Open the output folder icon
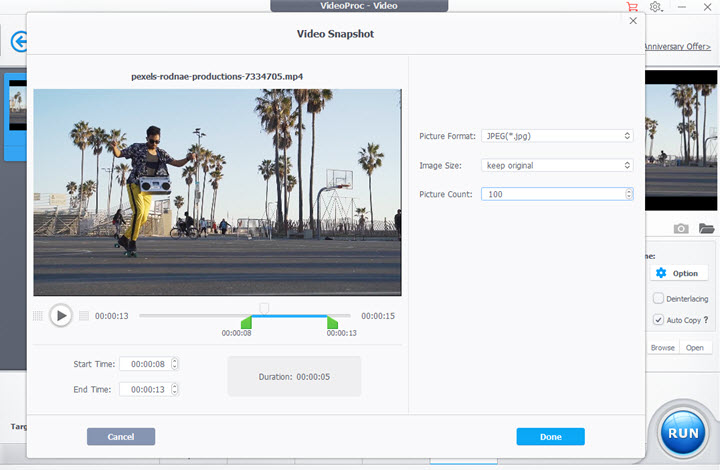This screenshot has height=470, width=720. (x=706, y=229)
